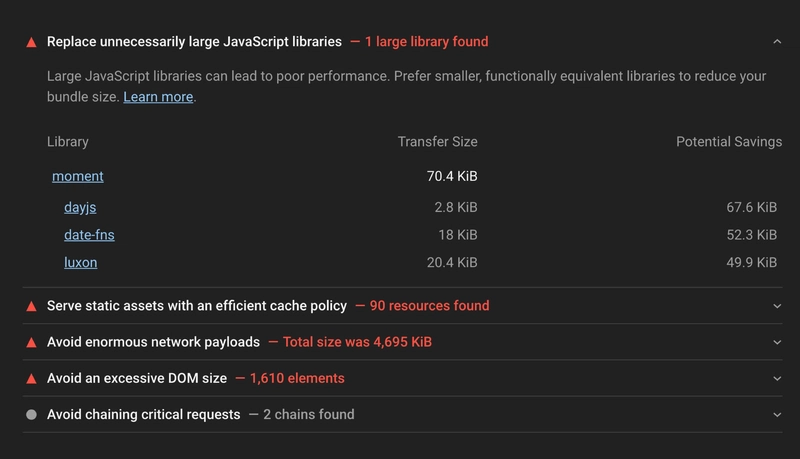Screen dimensions: 800x459
Task: Click red triangle next to cache policy audit
Action: 31,306
